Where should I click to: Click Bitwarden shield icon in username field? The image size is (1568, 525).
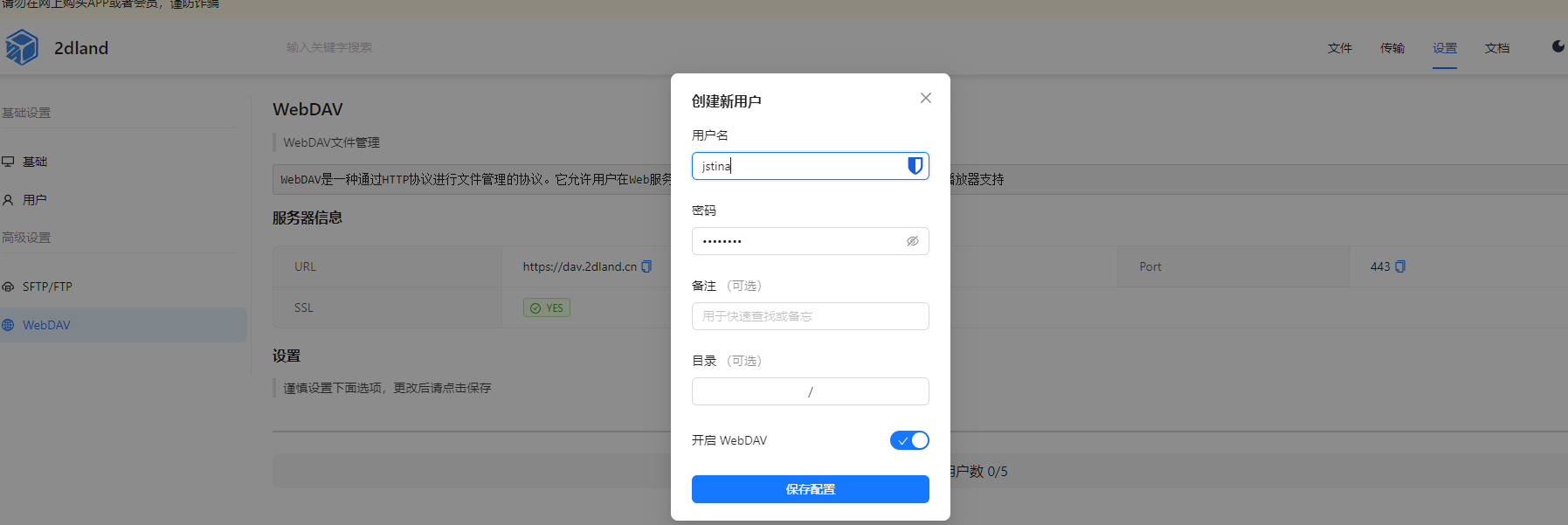(x=915, y=166)
